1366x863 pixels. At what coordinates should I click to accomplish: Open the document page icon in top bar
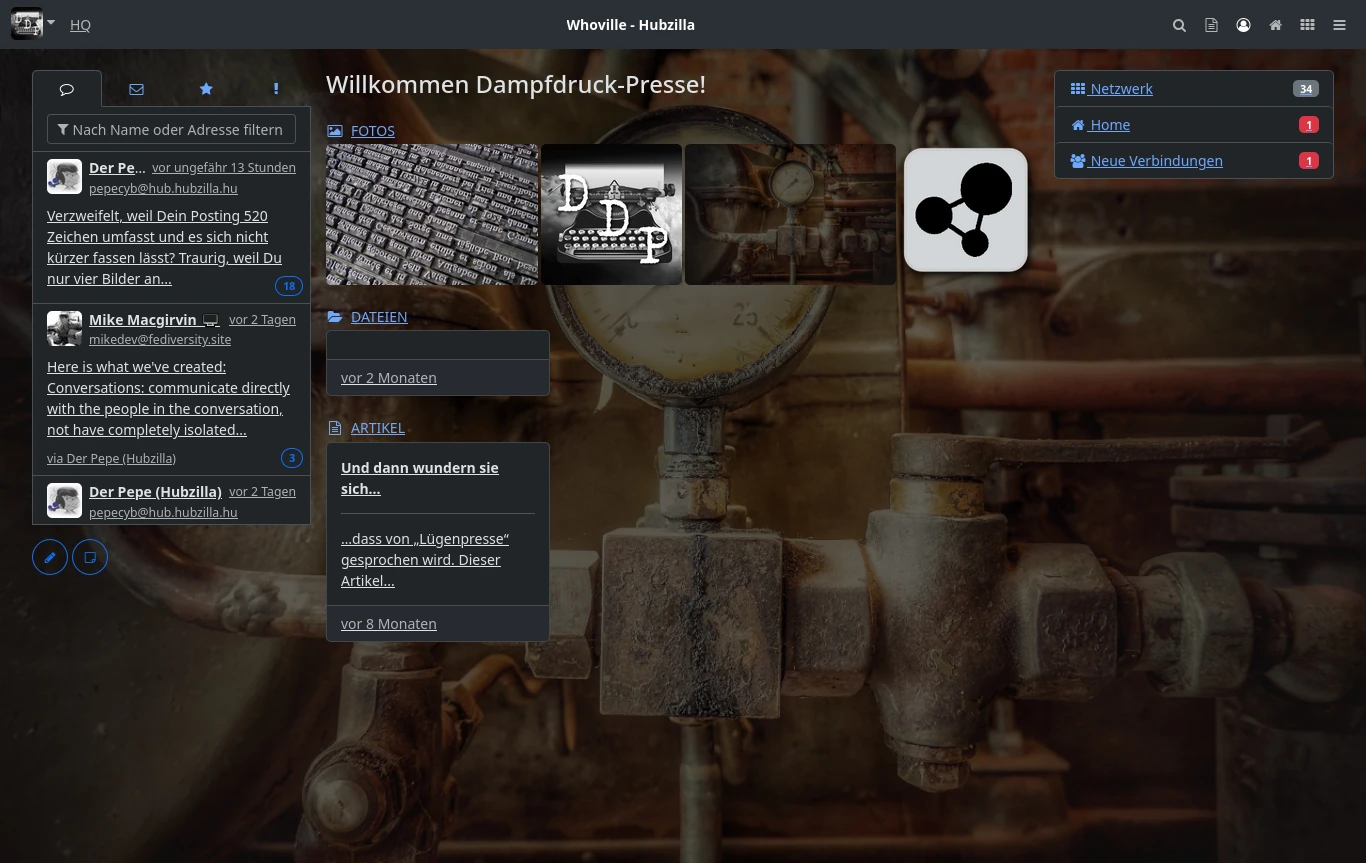point(1211,25)
